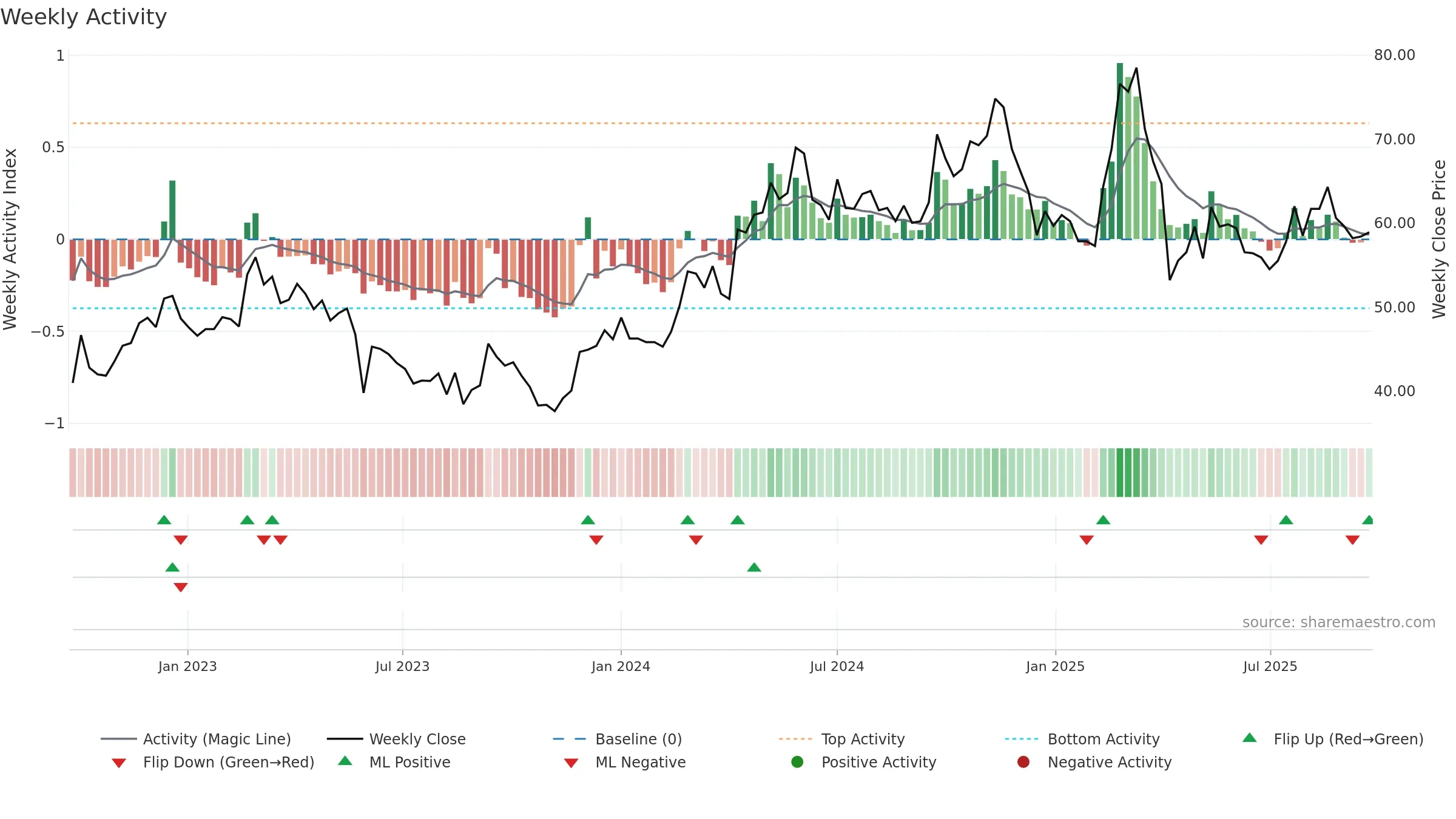This screenshot has width=1456, height=819.
Task: Click the flip-down marker right at Jan 2024
Action: click(596, 540)
